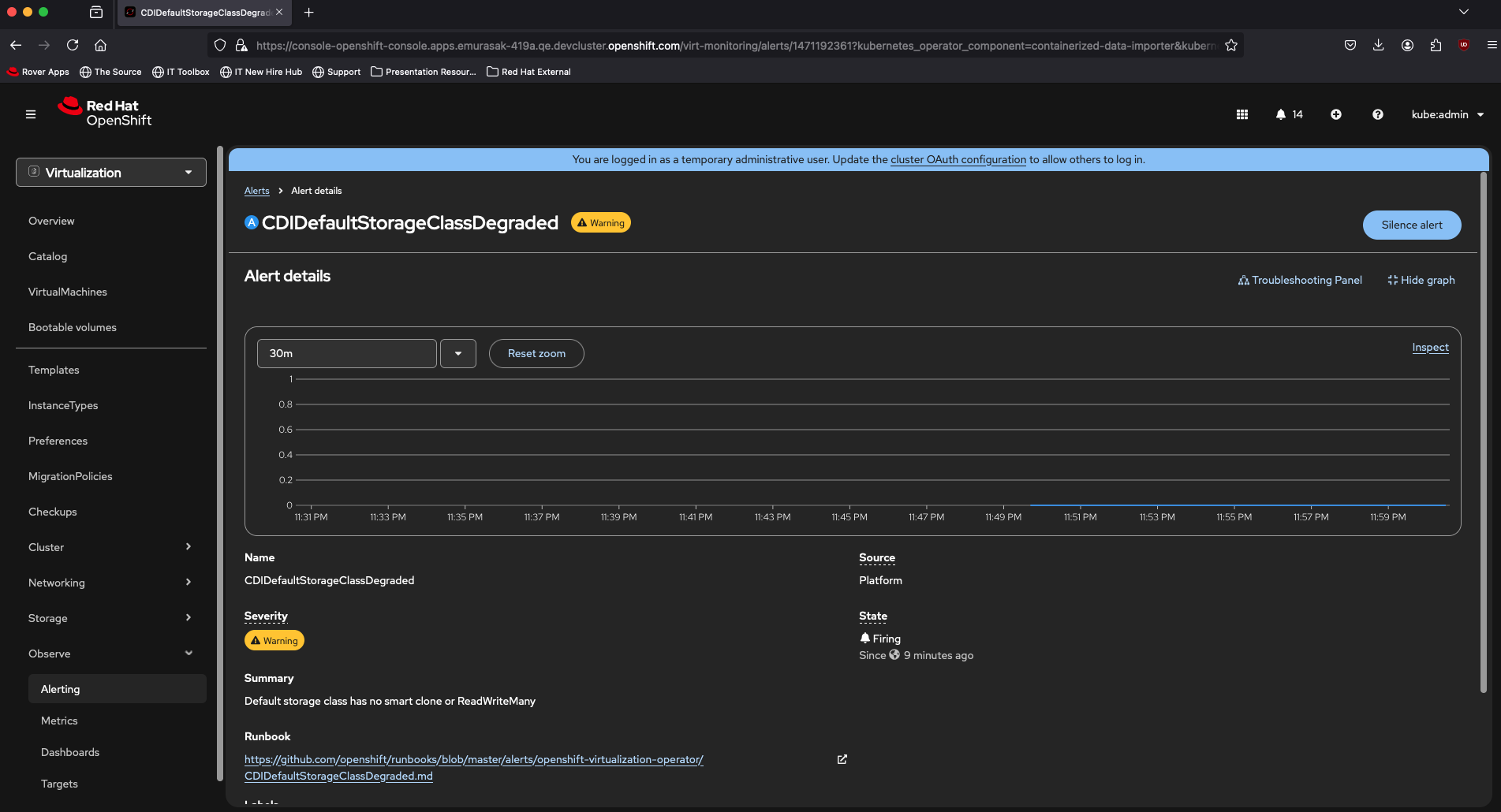Screen dimensions: 1501x812
Task: Follow the Inspect link on the graph
Action: tap(1429, 347)
